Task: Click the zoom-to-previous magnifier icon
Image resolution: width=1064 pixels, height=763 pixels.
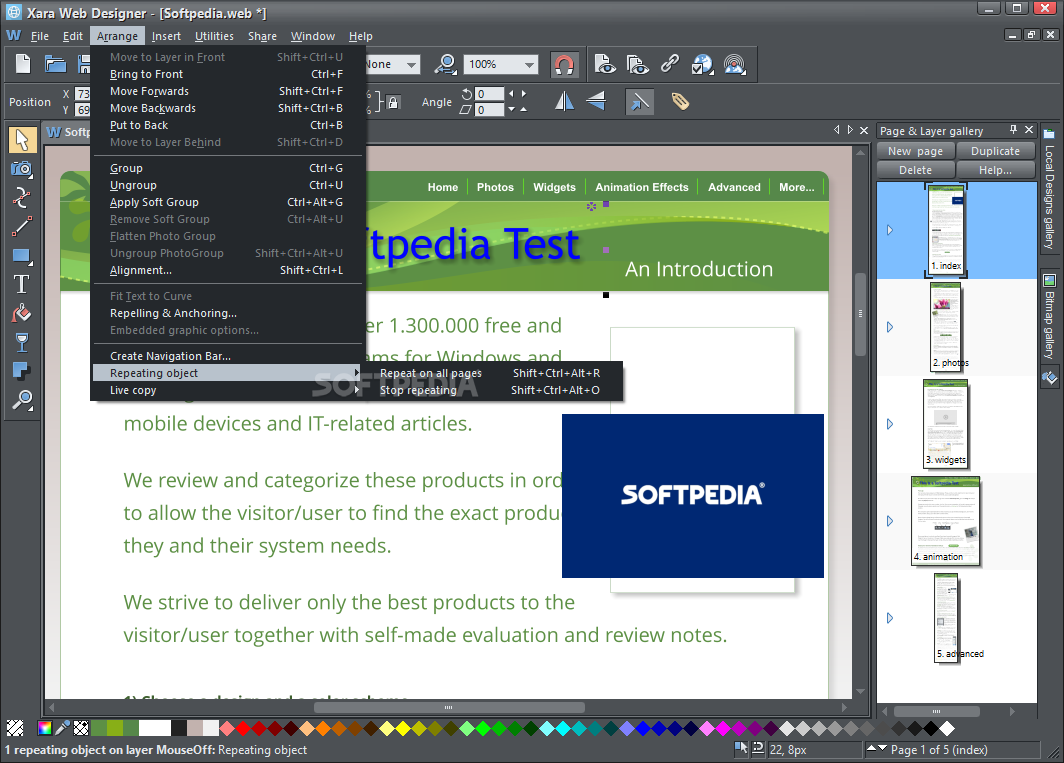Action: pyautogui.click(x=446, y=64)
